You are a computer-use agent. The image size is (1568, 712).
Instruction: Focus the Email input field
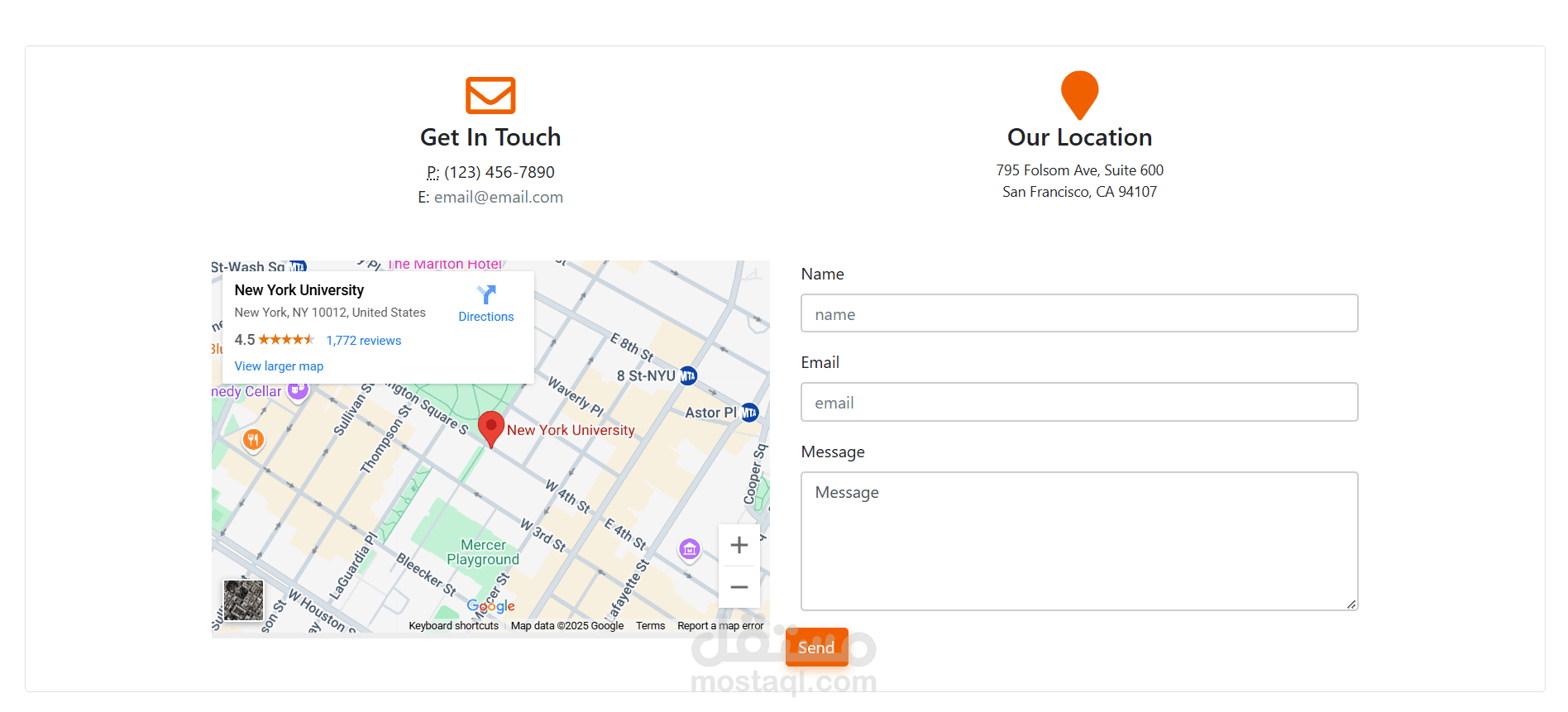(x=1079, y=402)
